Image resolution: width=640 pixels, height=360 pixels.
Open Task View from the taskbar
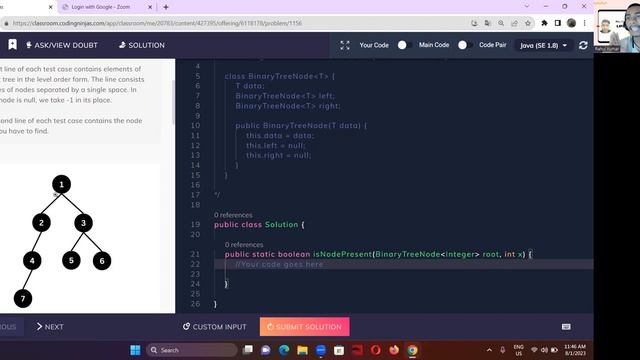[248, 350]
